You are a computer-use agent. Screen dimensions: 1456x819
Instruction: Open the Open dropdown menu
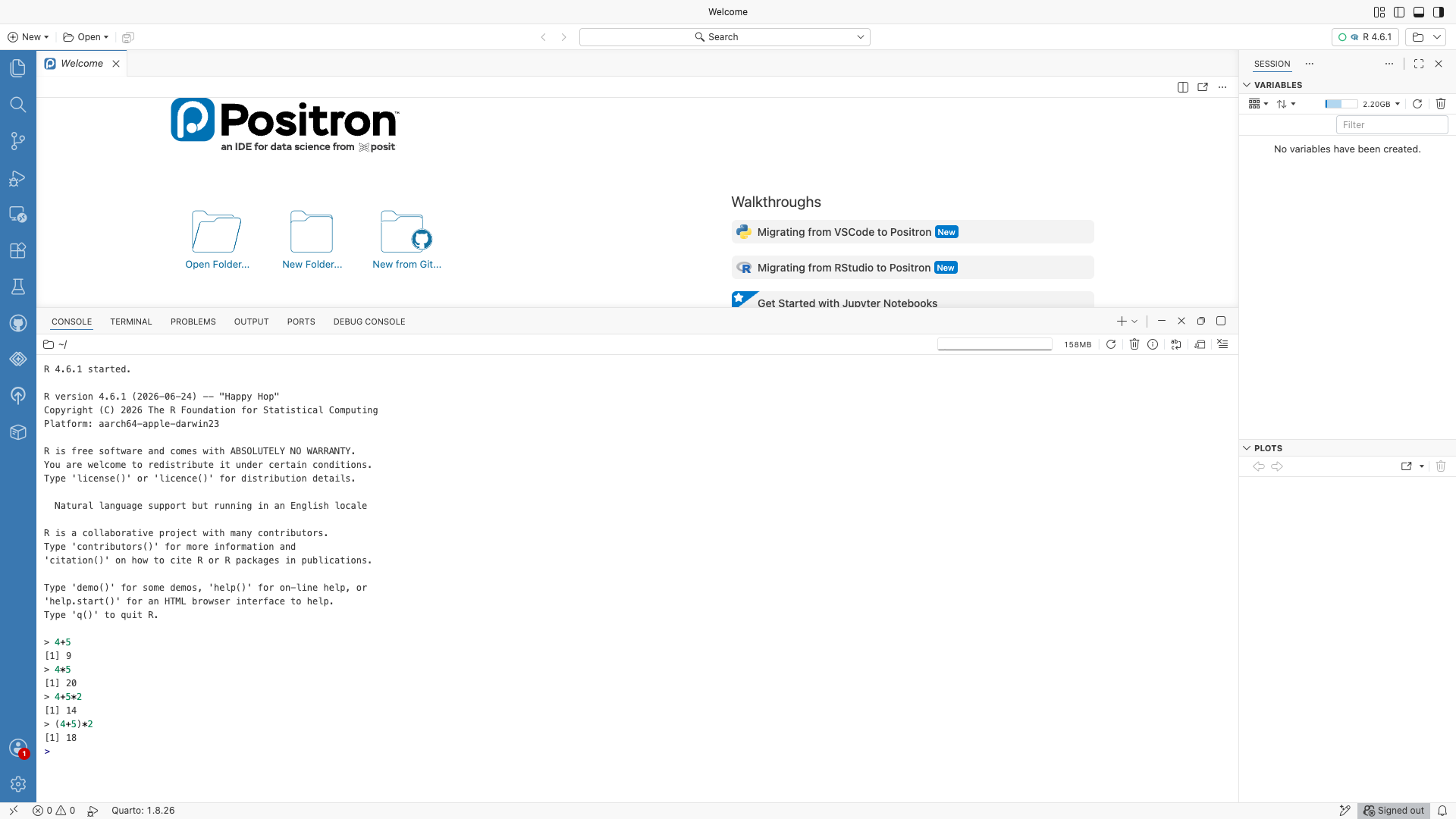click(86, 37)
